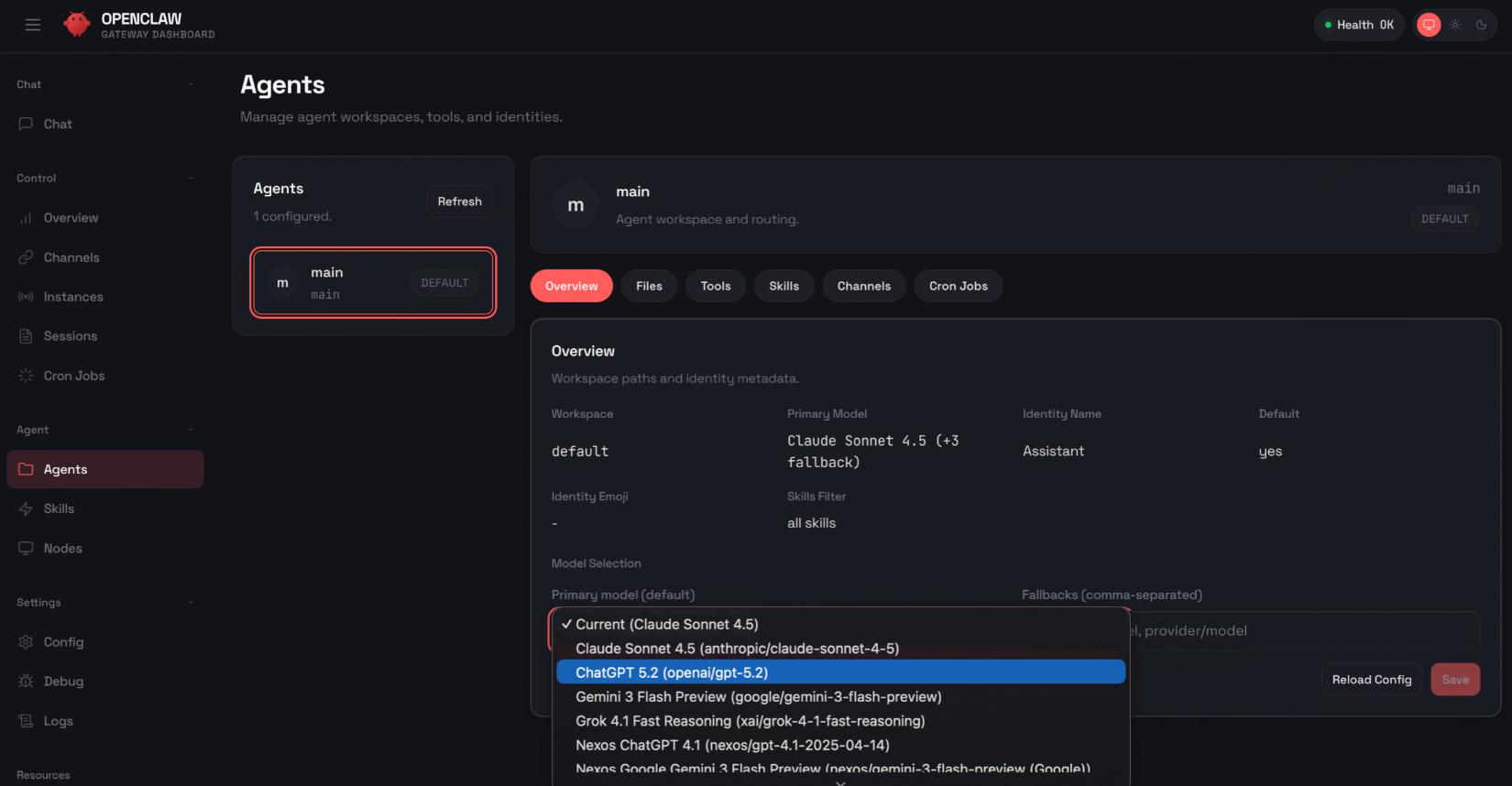Switch to the Channels tab
This screenshot has width=1512, height=786.
864,286
